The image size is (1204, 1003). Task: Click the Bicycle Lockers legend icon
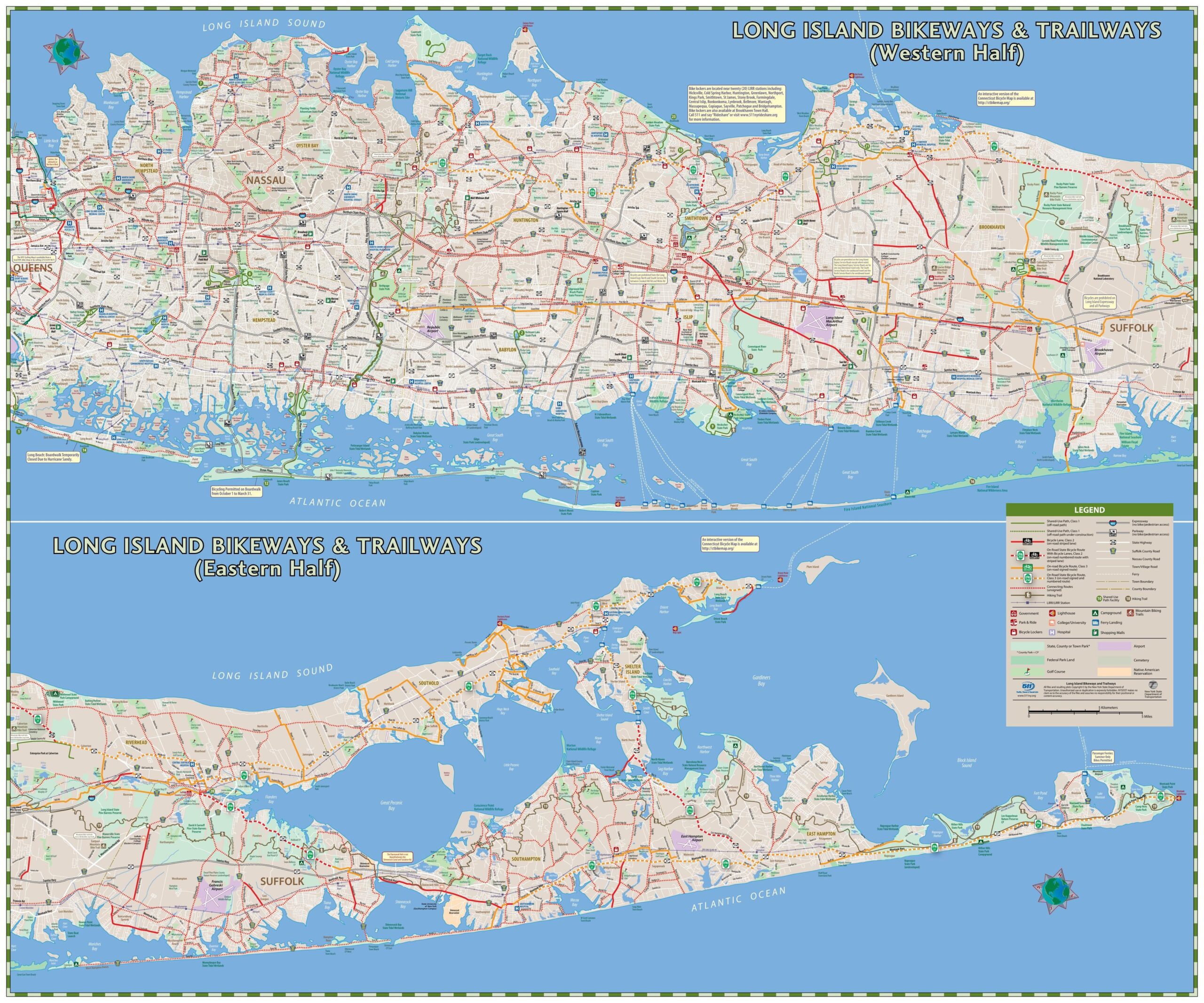1014,633
